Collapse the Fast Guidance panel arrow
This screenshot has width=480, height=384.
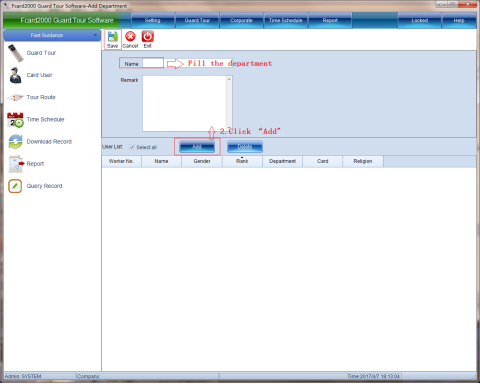pos(95,35)
